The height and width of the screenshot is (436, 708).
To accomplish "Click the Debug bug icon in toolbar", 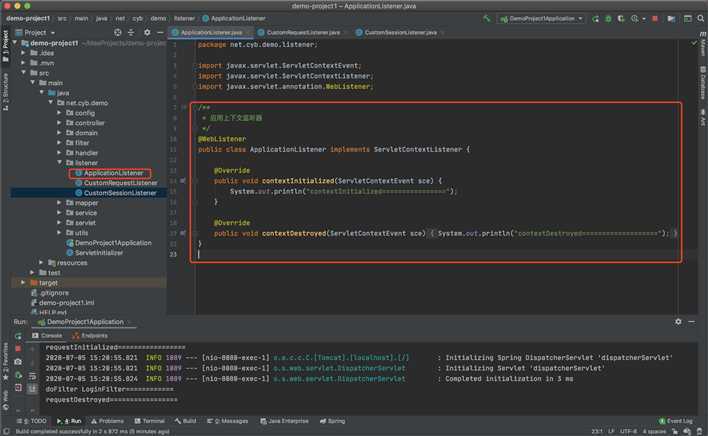I will (x=608, y=19).
